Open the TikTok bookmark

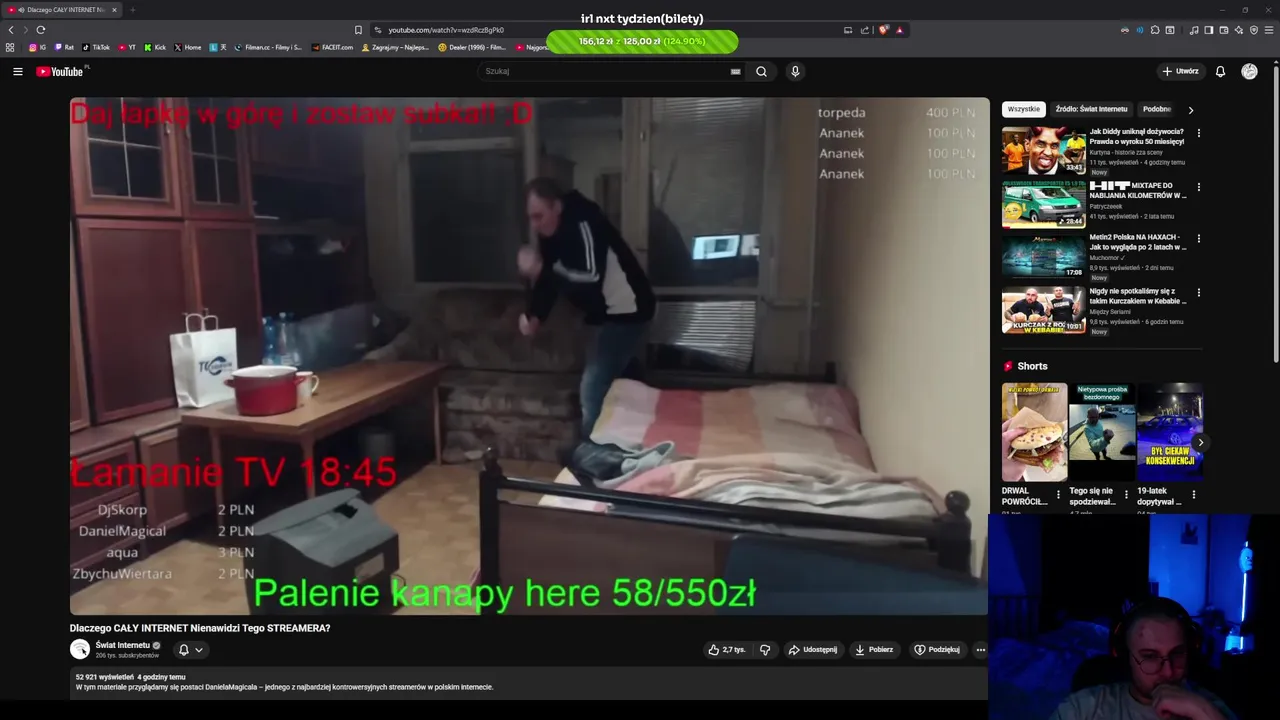coord(96,47)
